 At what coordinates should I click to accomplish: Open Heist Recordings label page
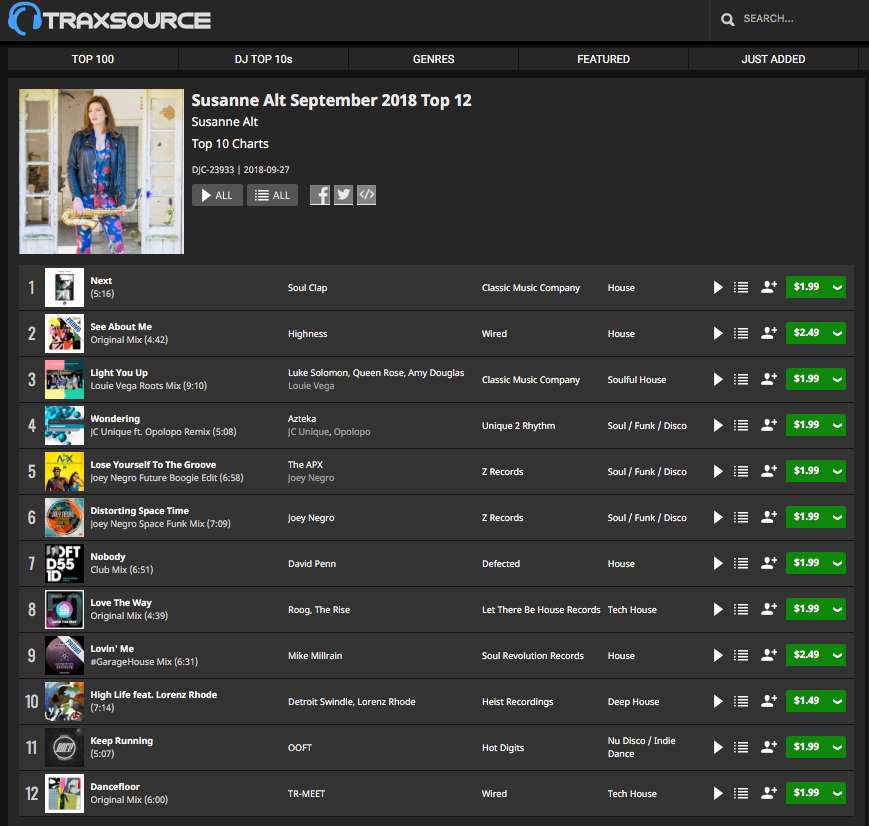pos(518,702)
